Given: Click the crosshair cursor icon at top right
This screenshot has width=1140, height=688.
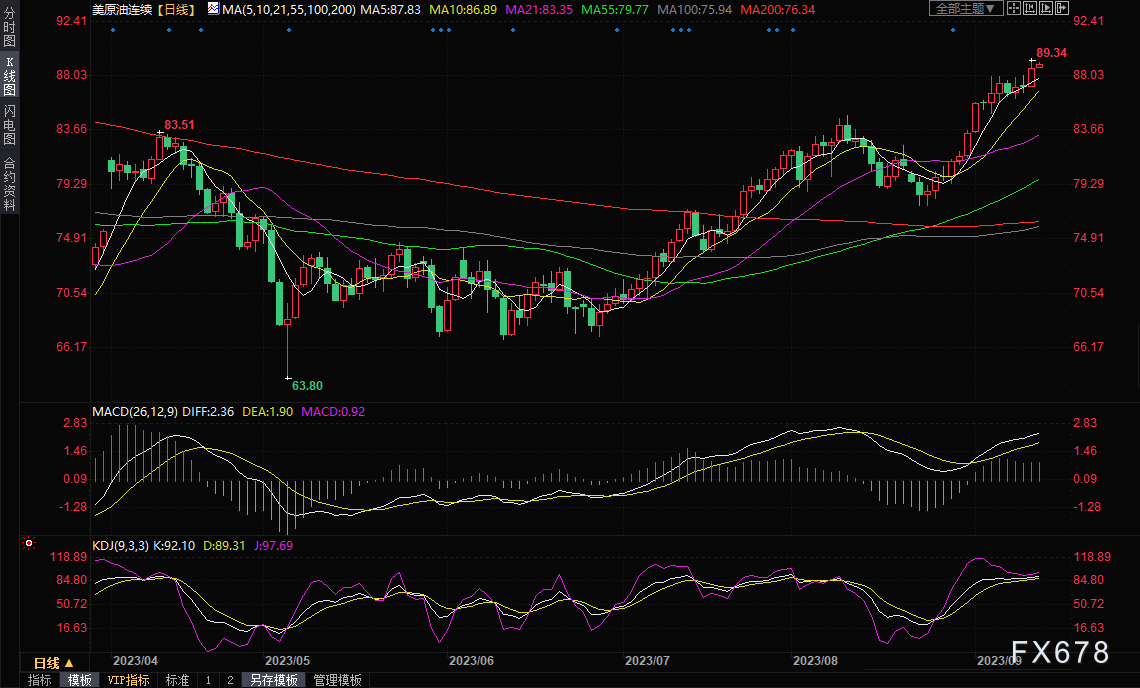Looking at the screenshot, I should (1013, 8).
